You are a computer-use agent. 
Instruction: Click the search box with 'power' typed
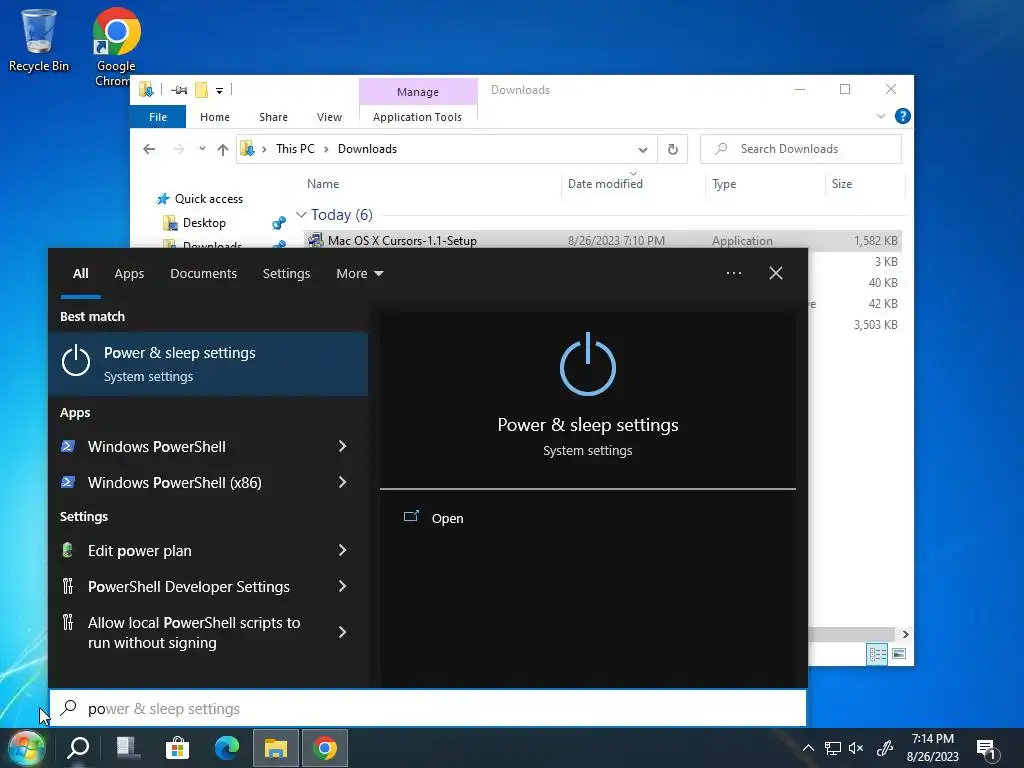click(428, 709)
